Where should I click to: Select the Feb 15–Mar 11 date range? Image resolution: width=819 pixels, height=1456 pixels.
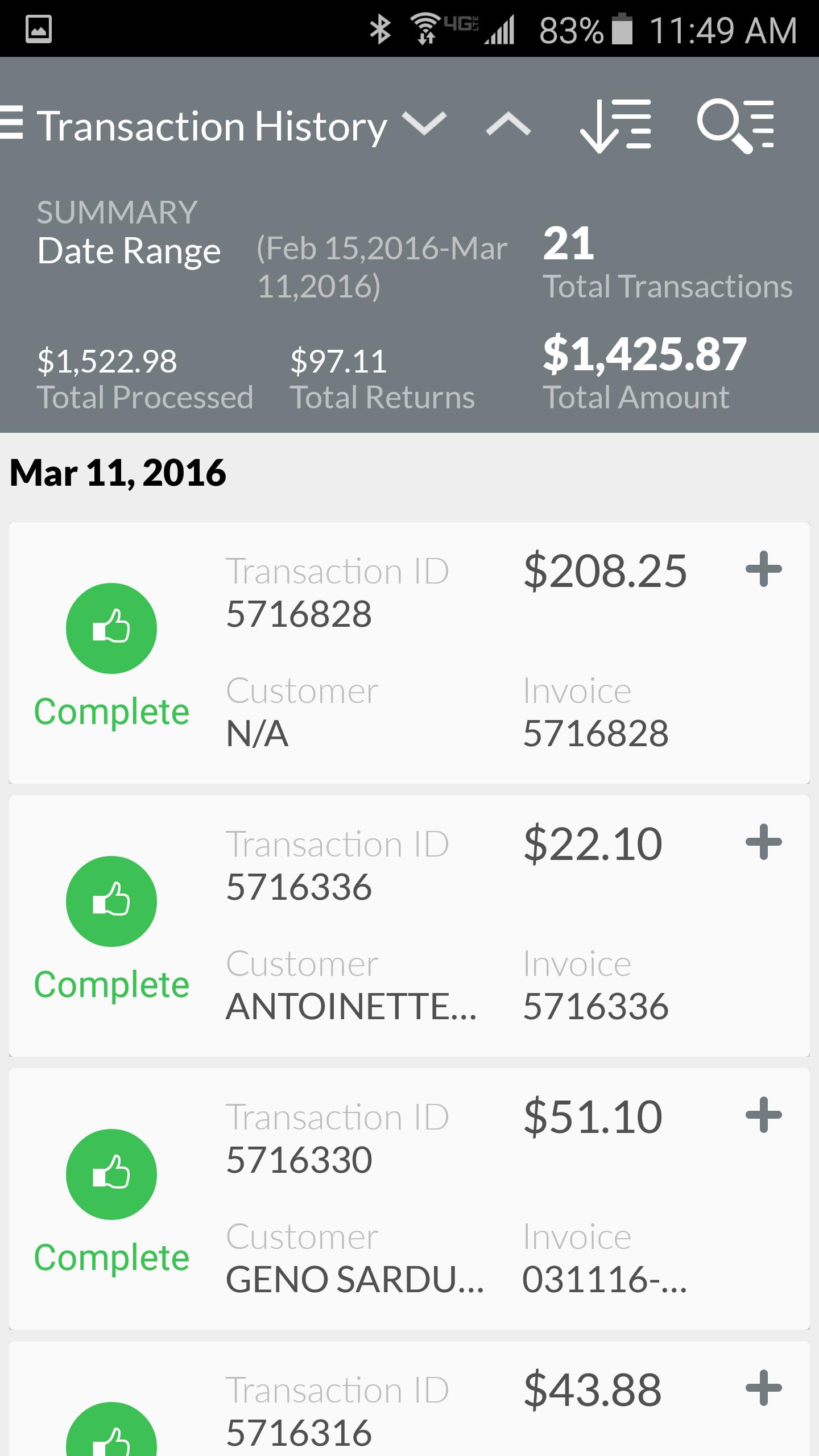tap(381, 267)
